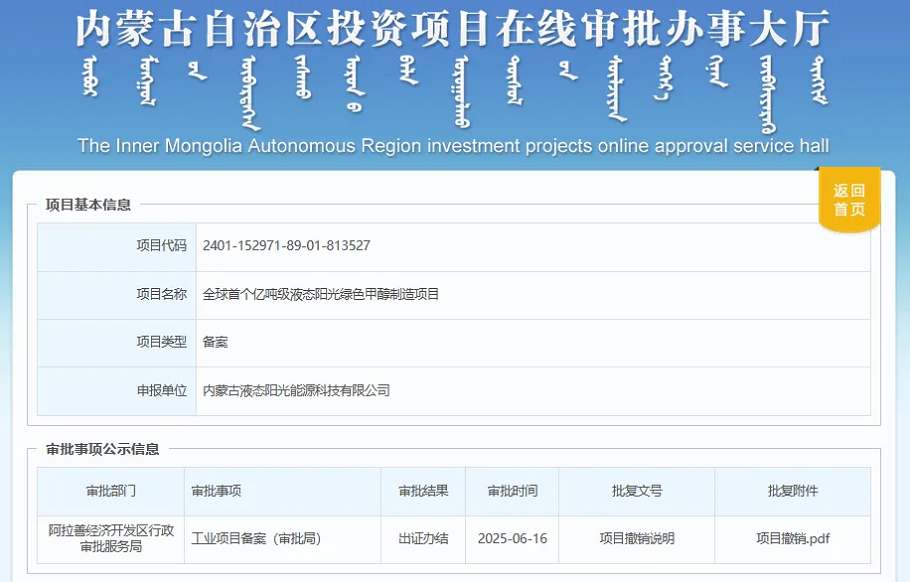Open the 项目撤销.pdf attachment
This screenshot has width=910, height=582.
coord(793,538)
